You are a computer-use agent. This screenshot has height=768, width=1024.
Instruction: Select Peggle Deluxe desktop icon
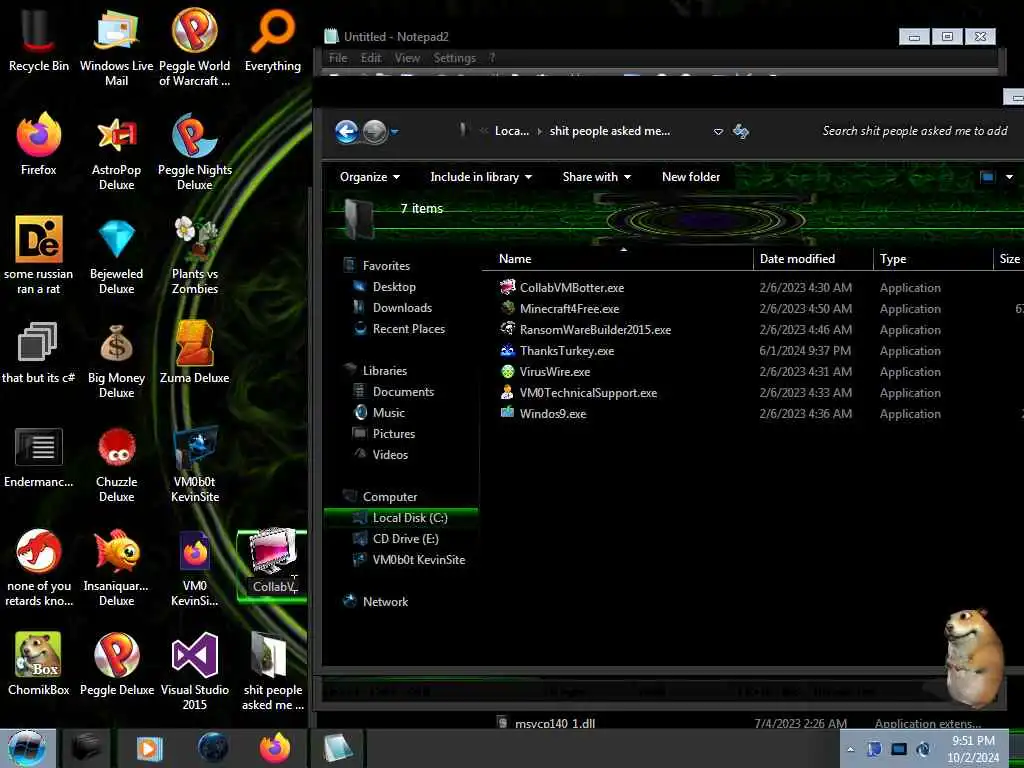(x=116, y=664)
